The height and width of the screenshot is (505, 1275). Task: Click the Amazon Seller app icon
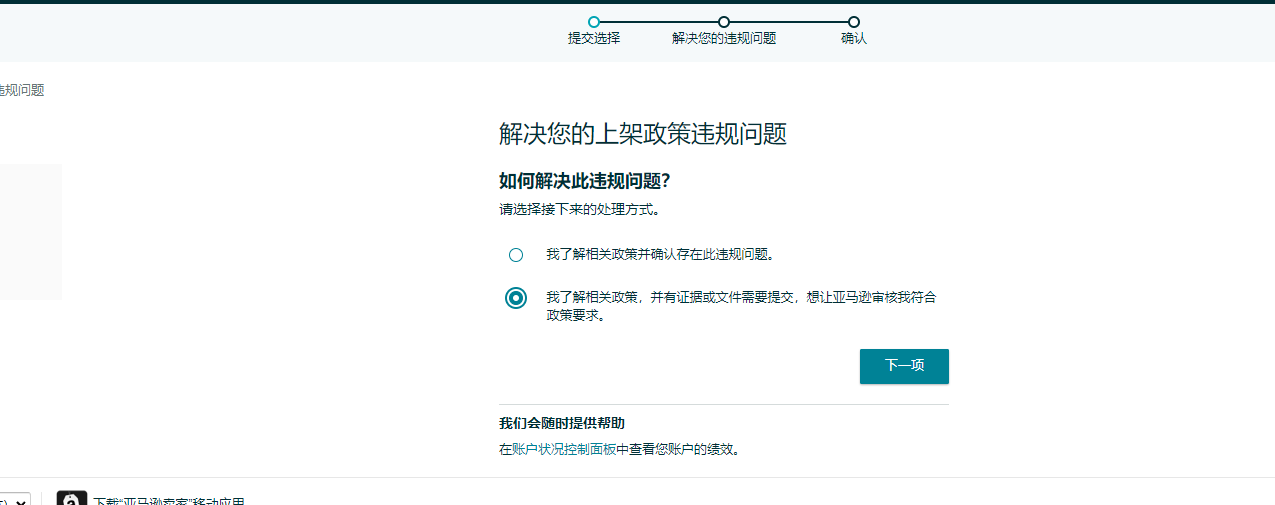tap(72, 499)
